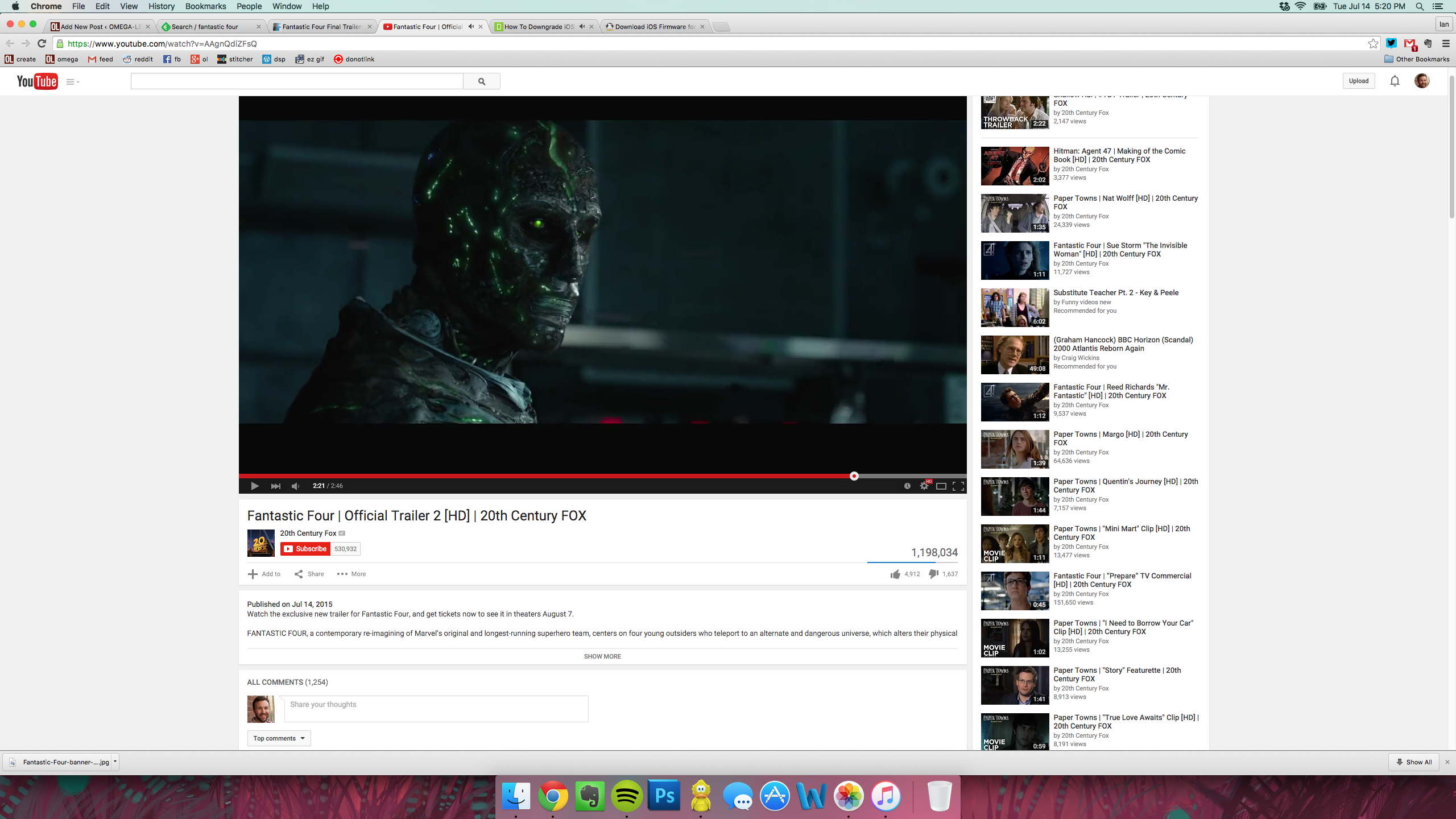Click the Gmail checker extension icon
The height and width of the screenshot is (819, 1456).
click(1409, 44)
